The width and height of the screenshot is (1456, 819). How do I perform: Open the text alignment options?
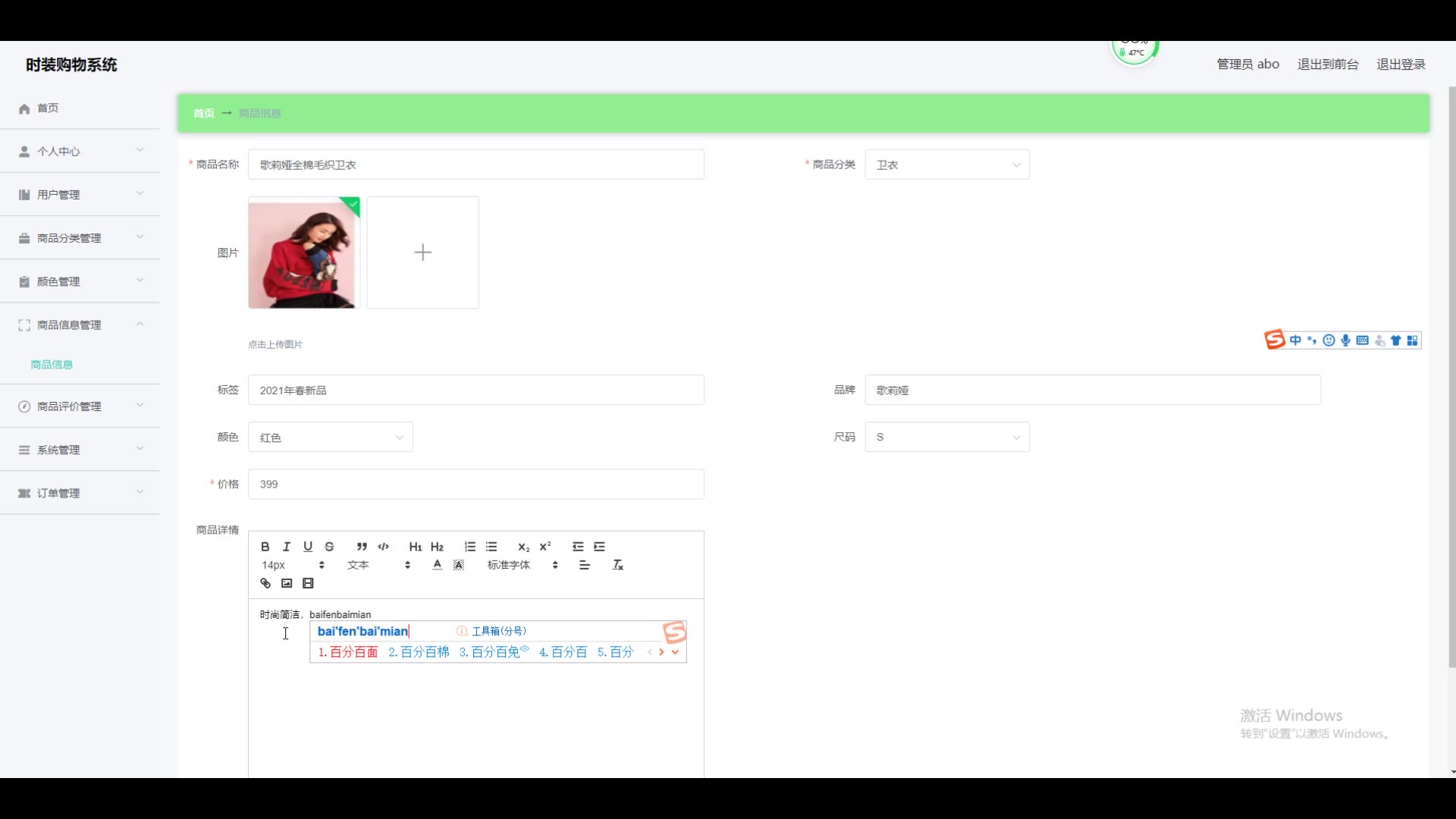pos(585,565)
